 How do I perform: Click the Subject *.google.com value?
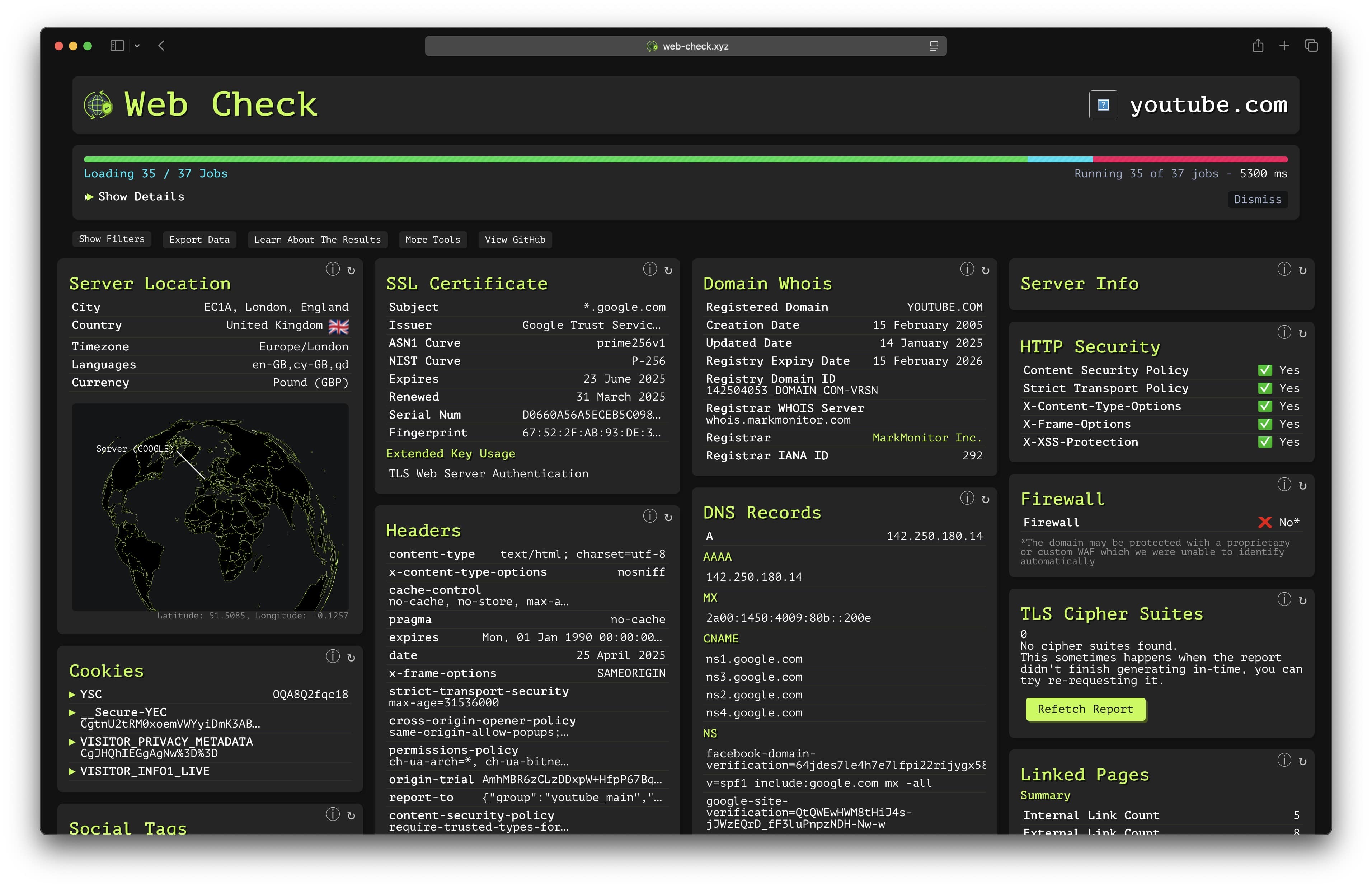click(x=624, y=307)
